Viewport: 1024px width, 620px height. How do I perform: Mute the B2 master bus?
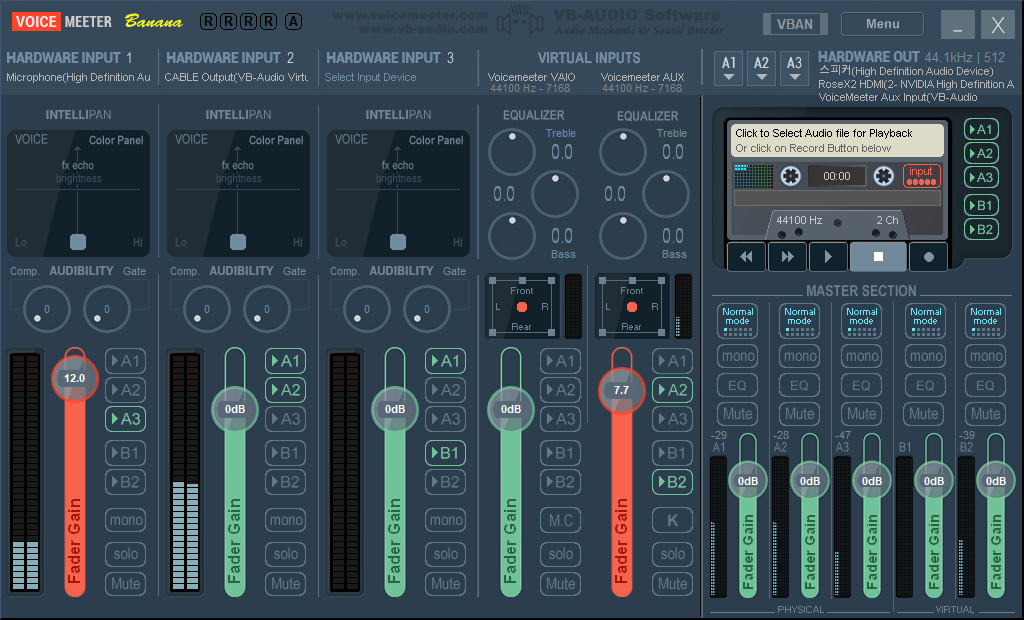coord(985,414)
